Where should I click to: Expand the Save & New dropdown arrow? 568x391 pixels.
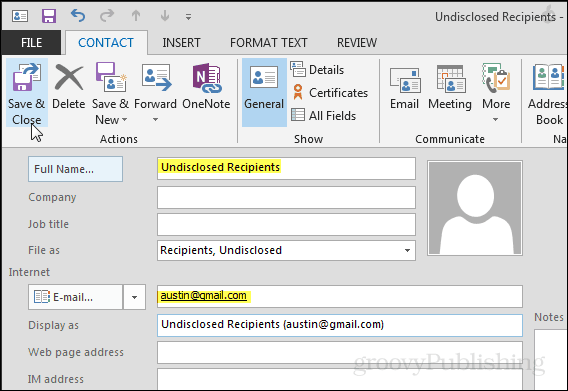(x=124, y=120)
